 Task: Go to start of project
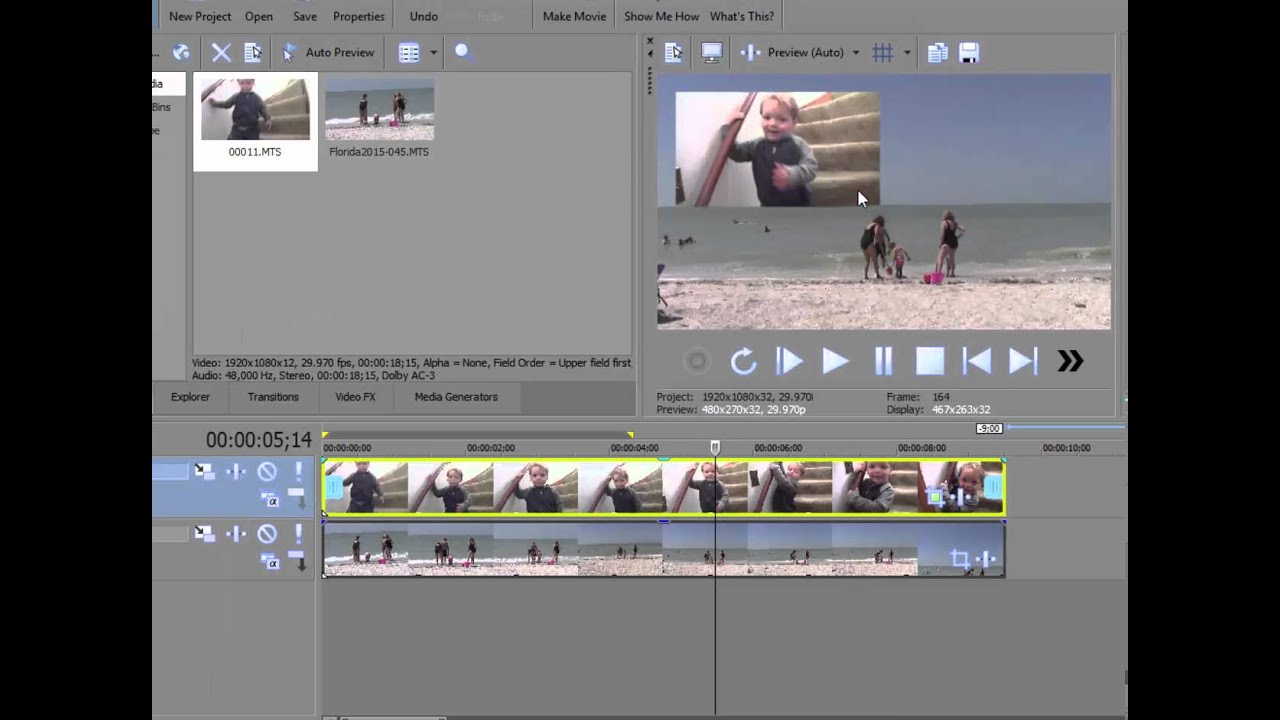click(x=976, y=361)
